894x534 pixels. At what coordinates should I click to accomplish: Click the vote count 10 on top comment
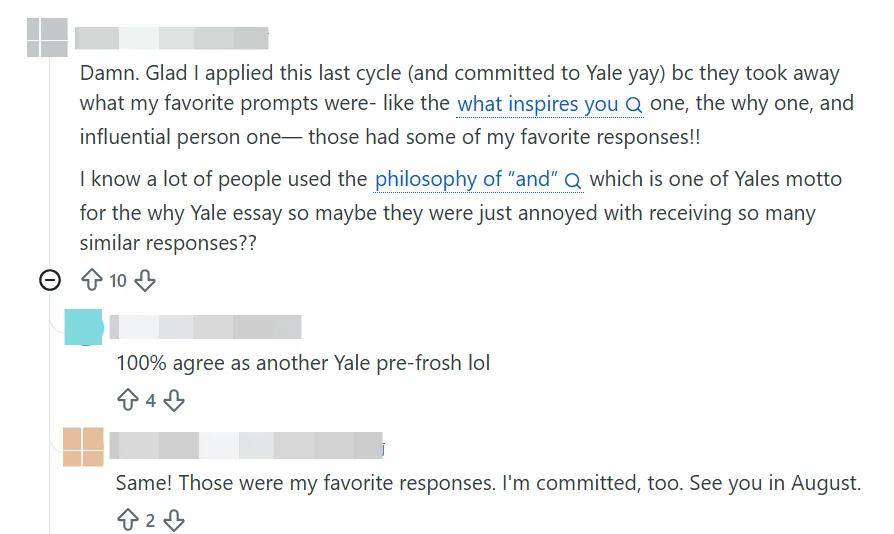point(118,281)
